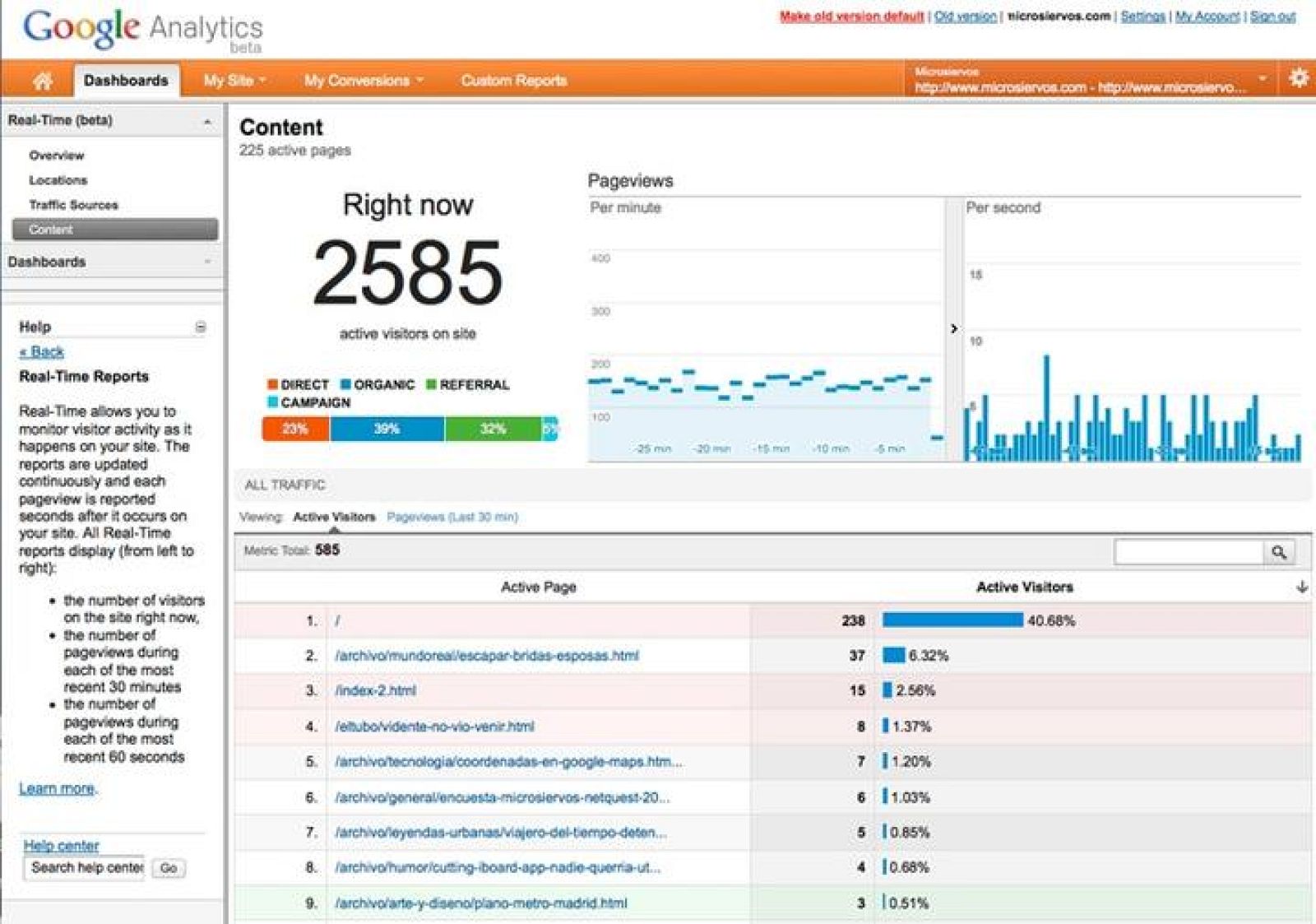Collapse the Real-Time (beta) section

pyautogui.click(x=208, y=120)
